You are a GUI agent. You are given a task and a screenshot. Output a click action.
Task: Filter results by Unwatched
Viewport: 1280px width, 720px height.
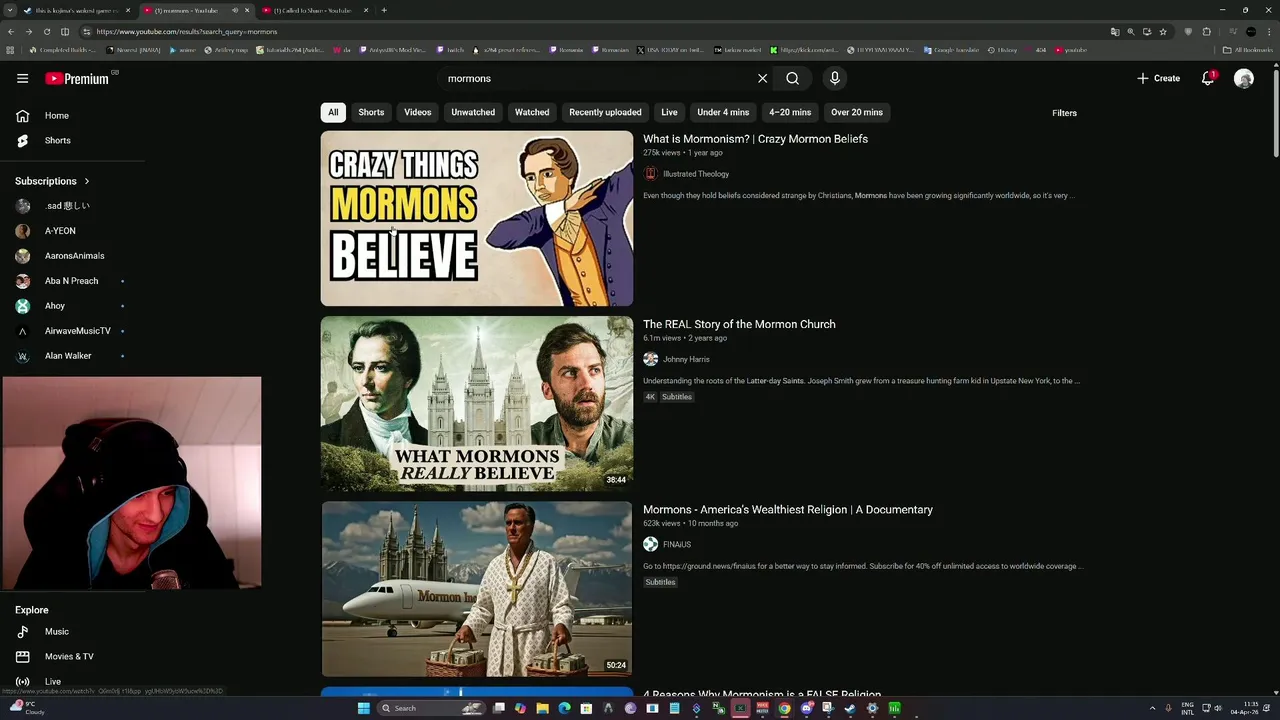473,112
